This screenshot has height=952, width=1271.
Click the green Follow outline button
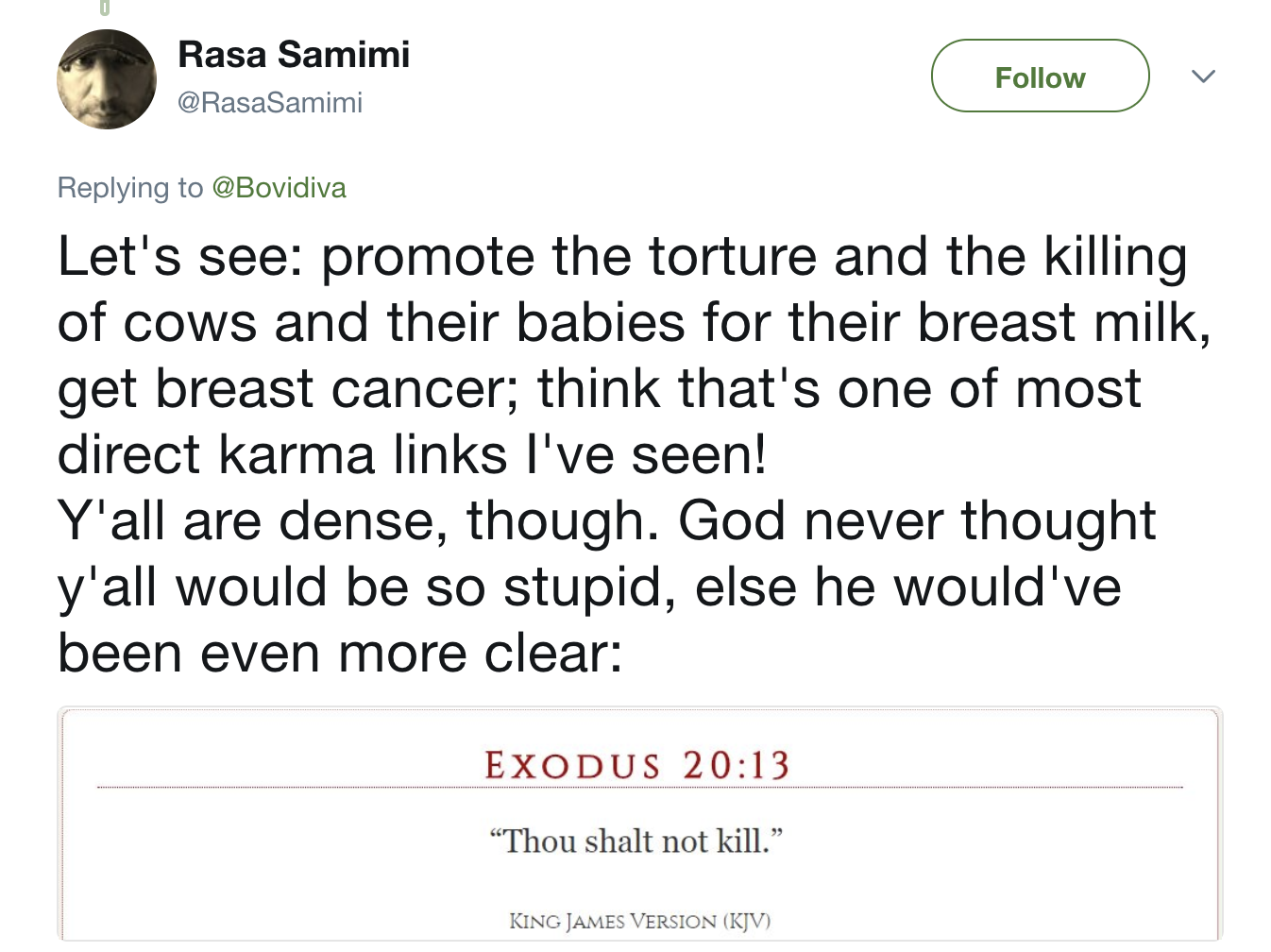pos(1040,76)
